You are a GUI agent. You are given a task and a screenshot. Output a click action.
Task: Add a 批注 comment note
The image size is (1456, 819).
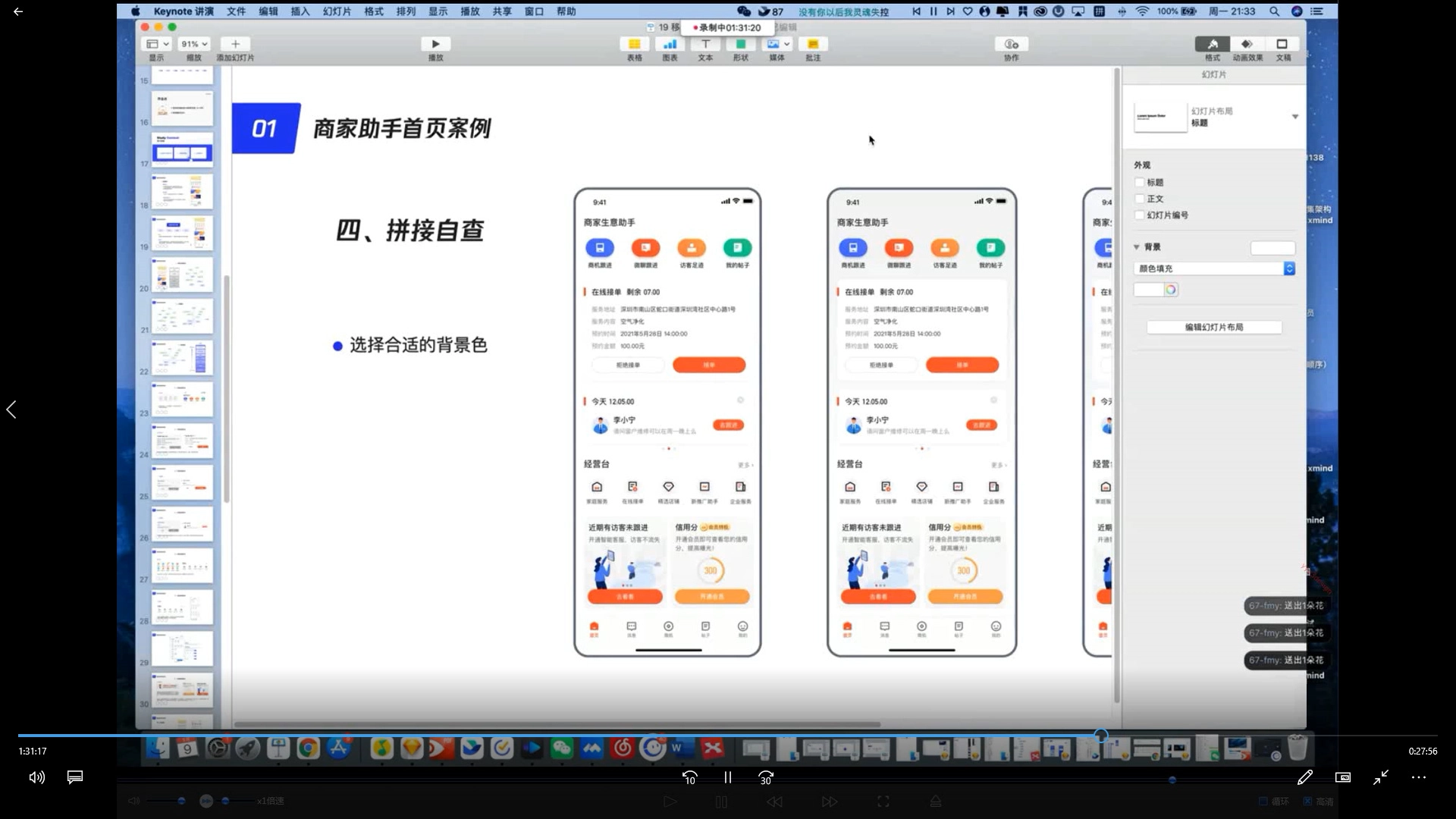813,44
